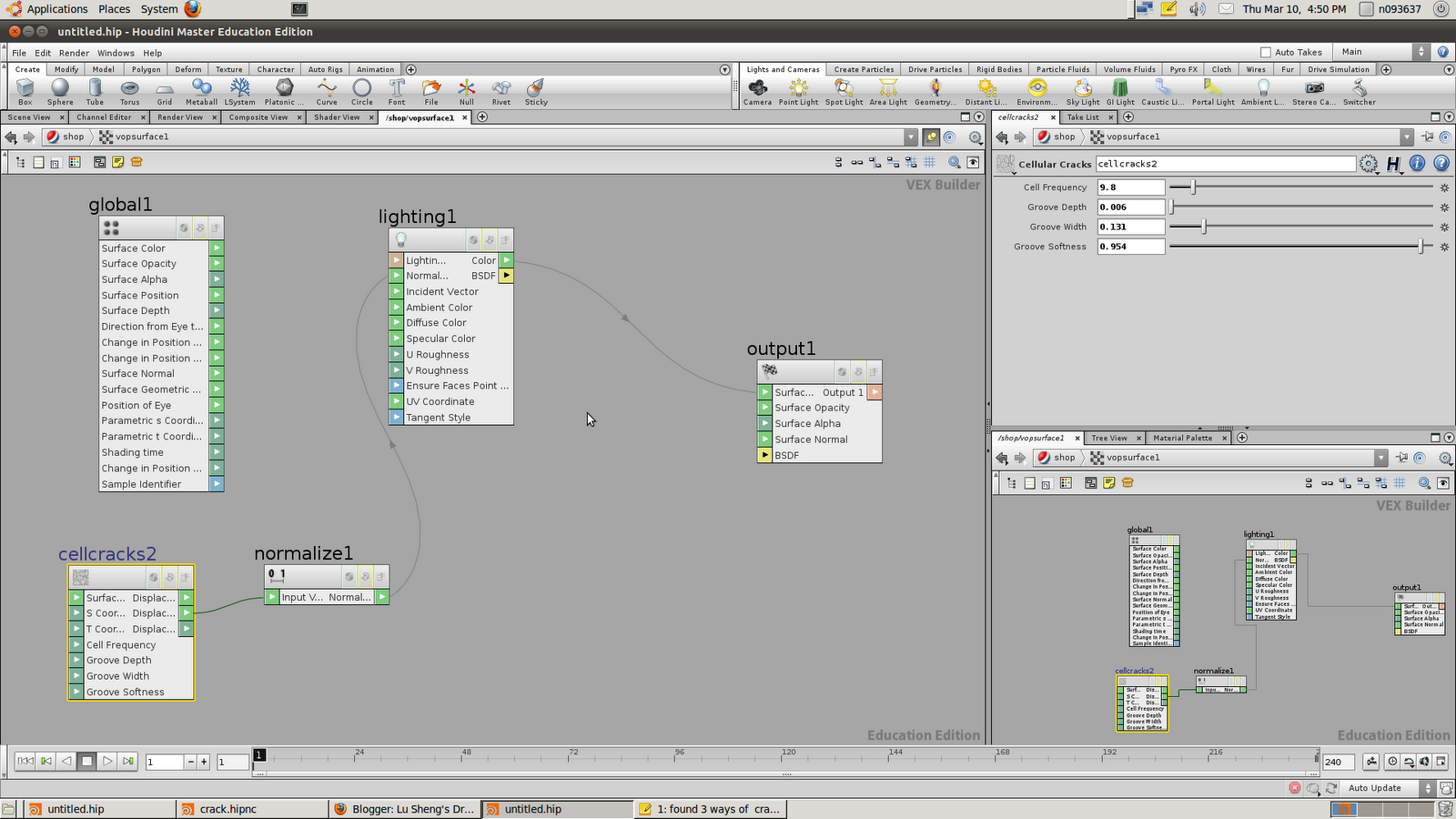Open parameter pane path dropdown
Viewport: 1456px width, 819px height.
(x=1407, y=136)
